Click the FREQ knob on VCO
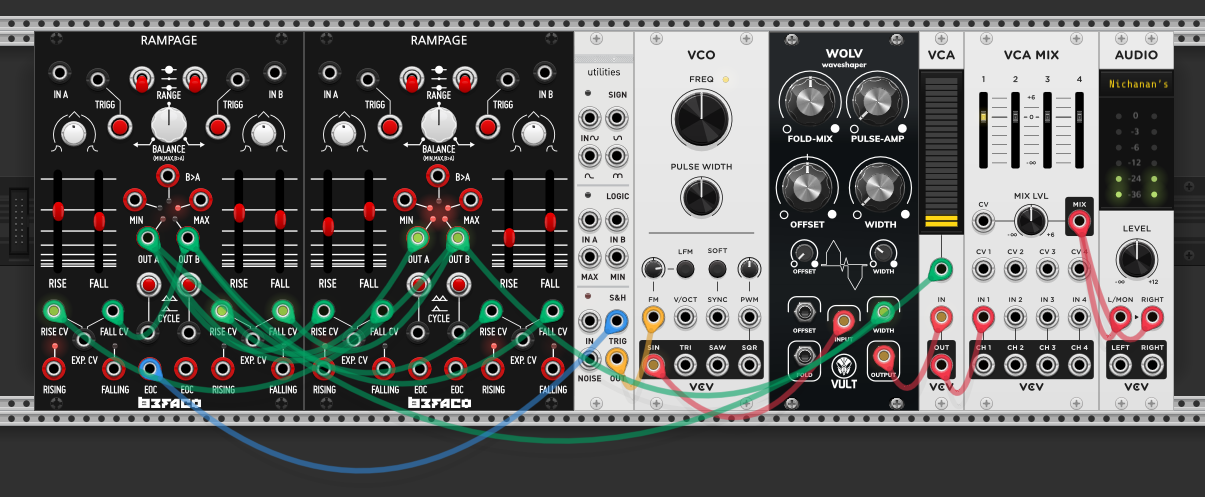The image size is (1205, 497). pos(701,119)
